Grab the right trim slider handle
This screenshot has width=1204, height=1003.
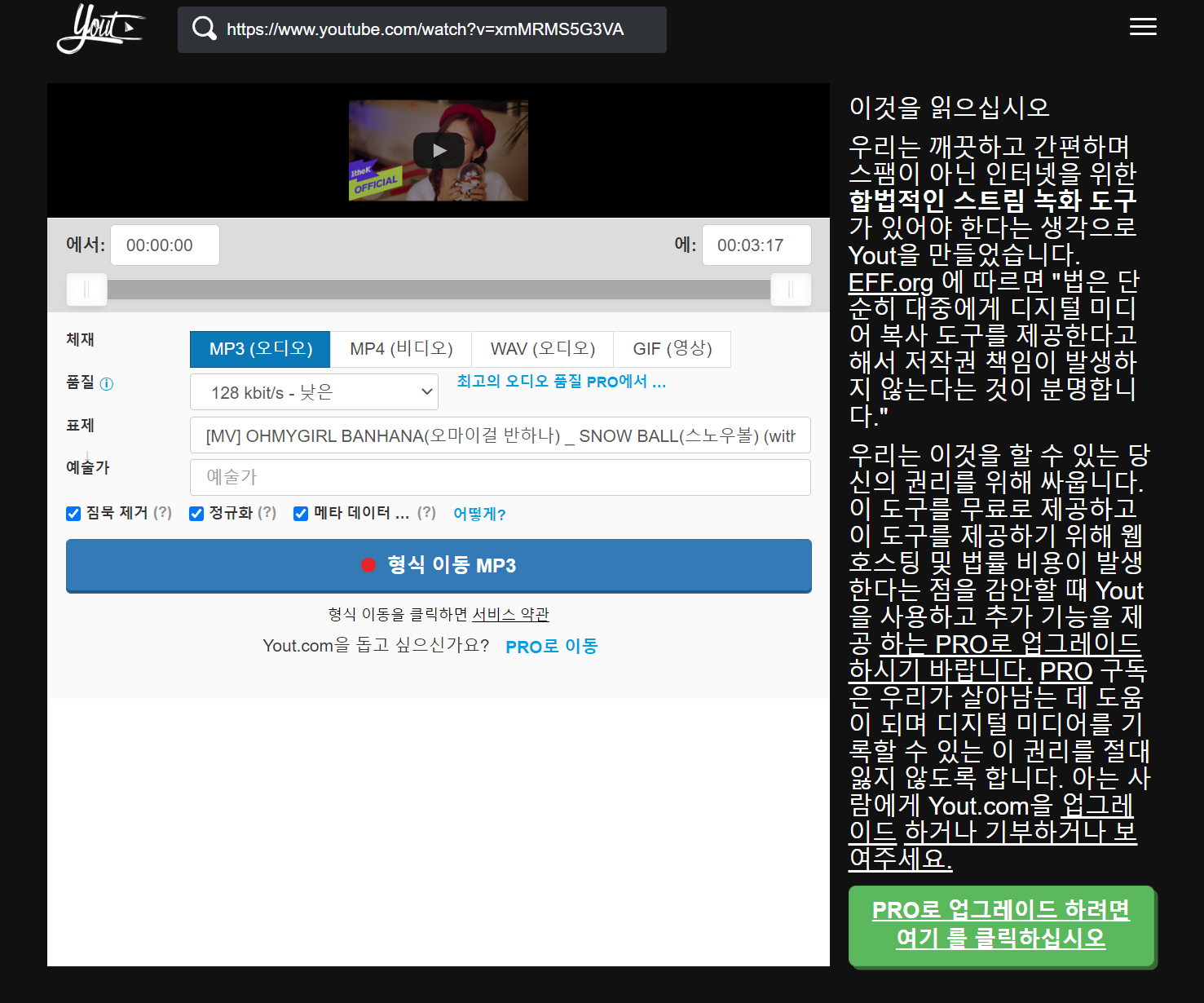point(791,289)
